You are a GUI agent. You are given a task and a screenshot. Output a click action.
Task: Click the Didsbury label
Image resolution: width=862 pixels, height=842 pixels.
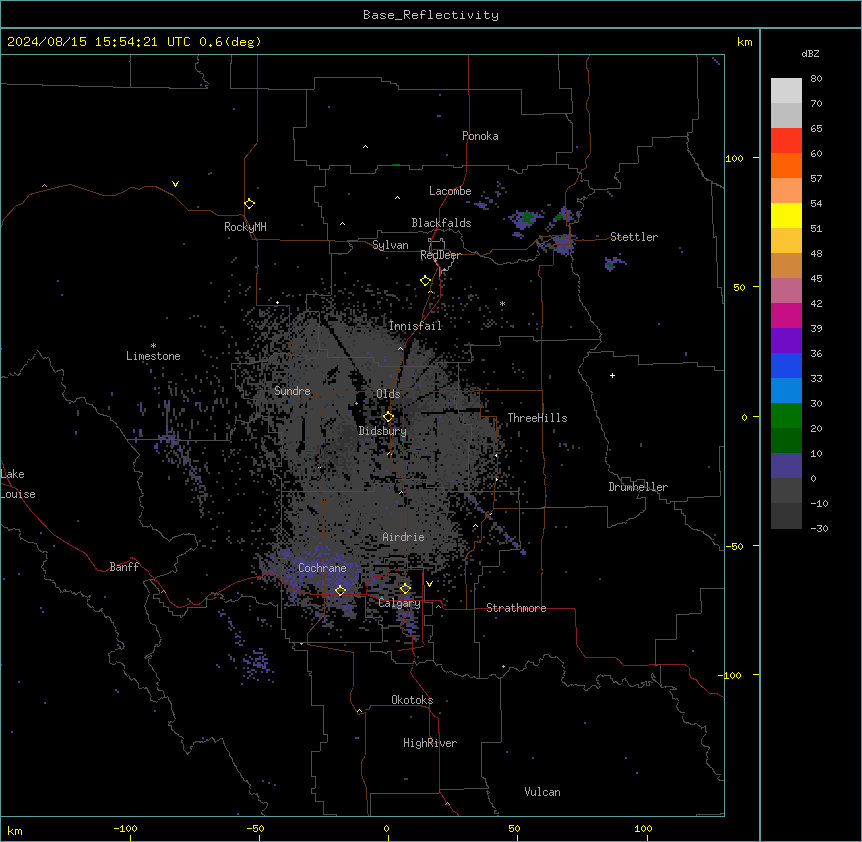click(383, 431)
